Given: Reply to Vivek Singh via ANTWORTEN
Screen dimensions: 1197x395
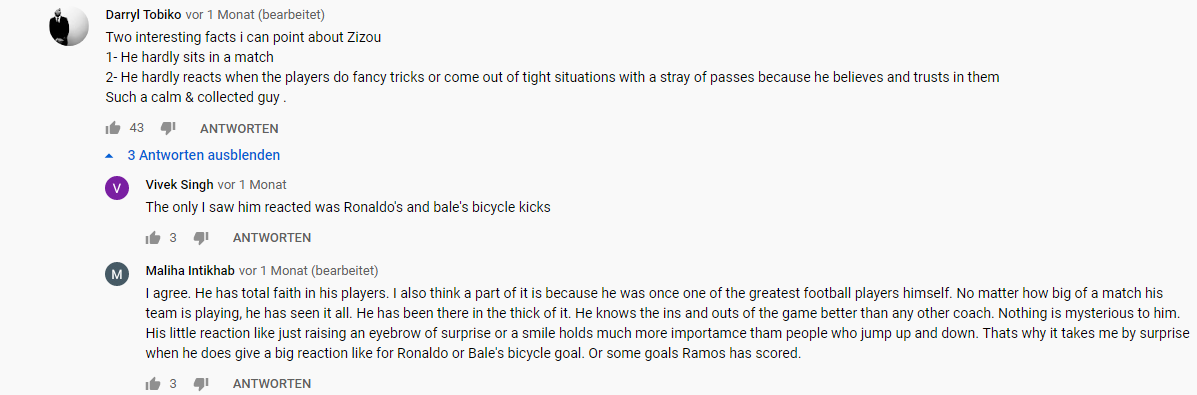Looking at the screenshot, I should [x=272, y=238].
